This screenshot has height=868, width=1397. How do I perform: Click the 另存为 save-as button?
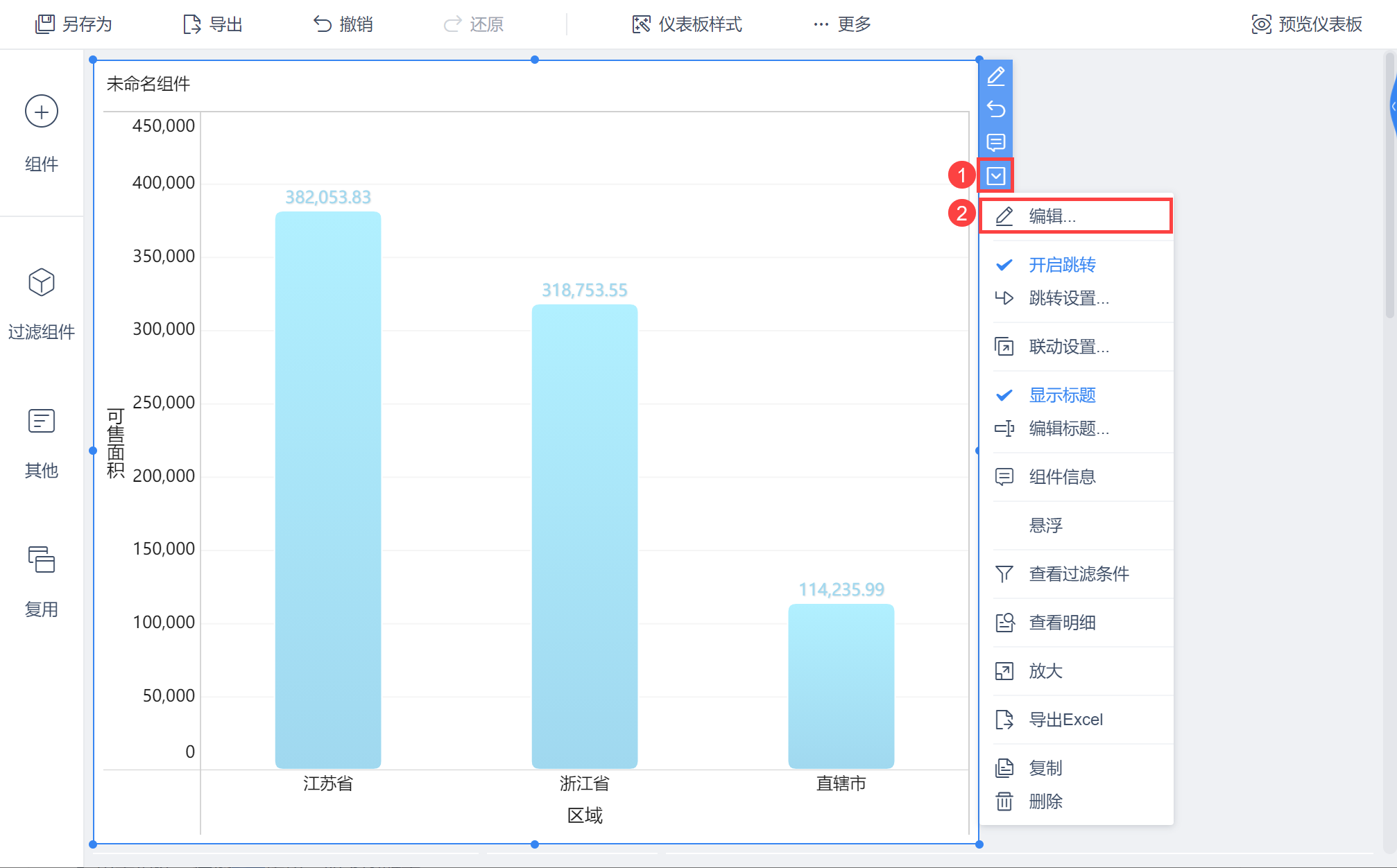point(74,24)
